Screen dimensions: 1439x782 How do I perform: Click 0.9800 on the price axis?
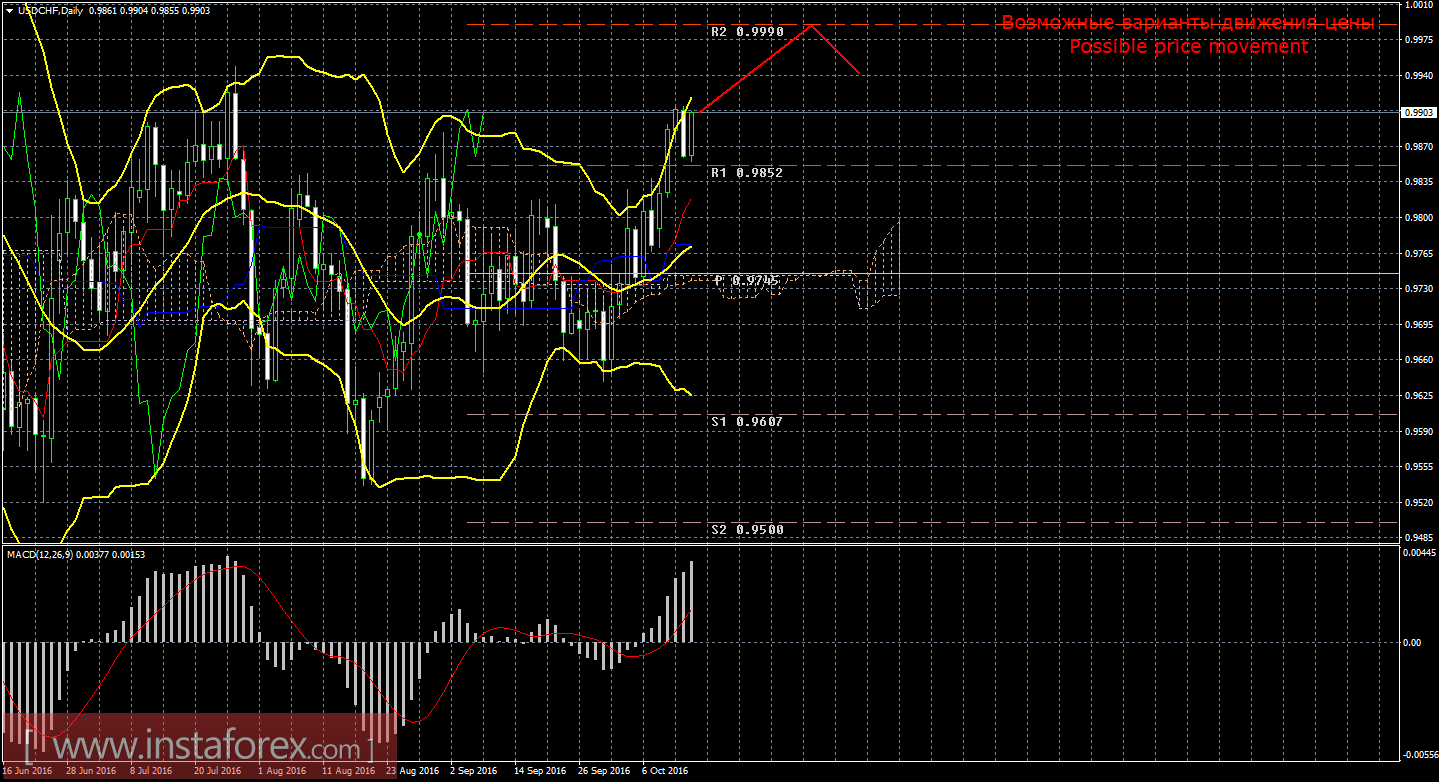click(x=1419, y=218)
